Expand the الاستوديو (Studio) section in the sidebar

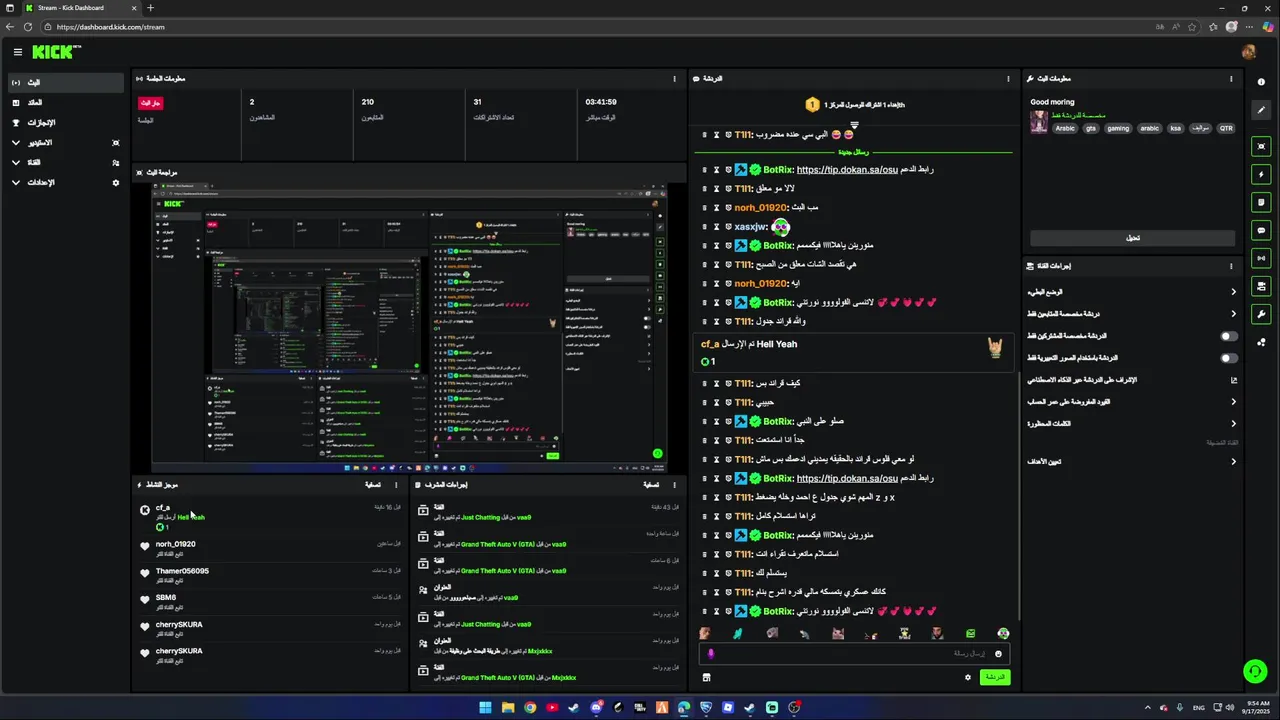point(68,142)
